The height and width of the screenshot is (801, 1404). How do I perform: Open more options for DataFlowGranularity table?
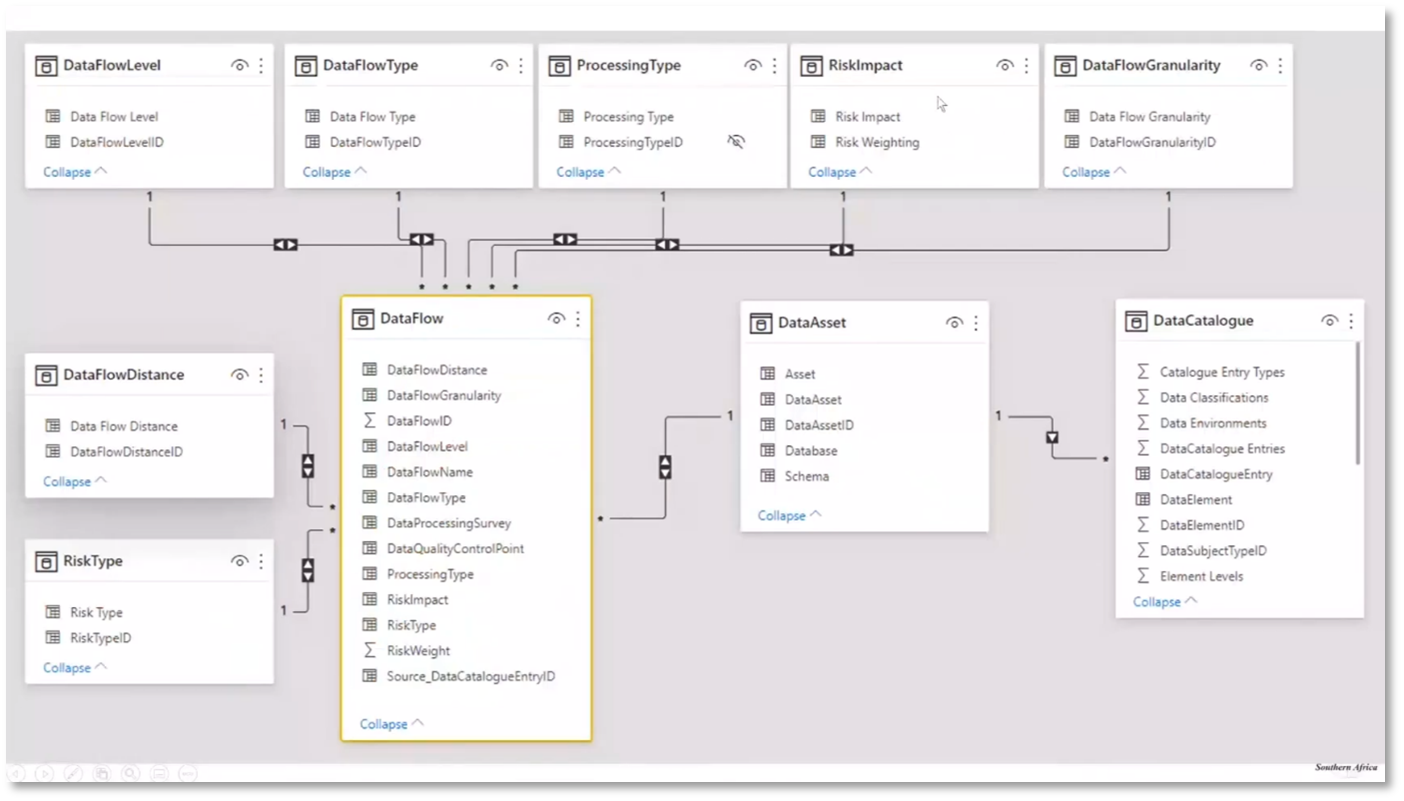click(1281, 66)
